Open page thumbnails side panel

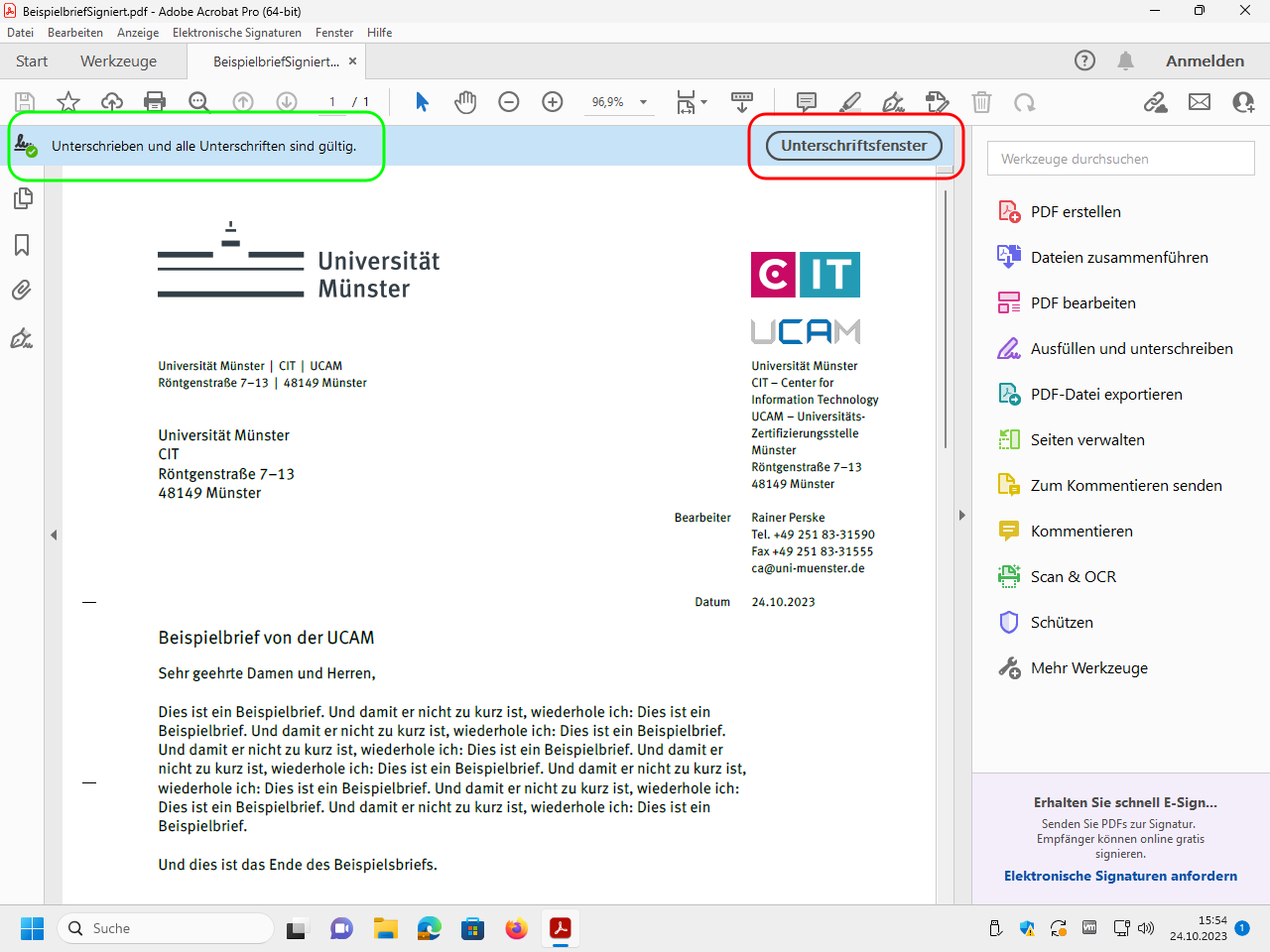[22, 199]
